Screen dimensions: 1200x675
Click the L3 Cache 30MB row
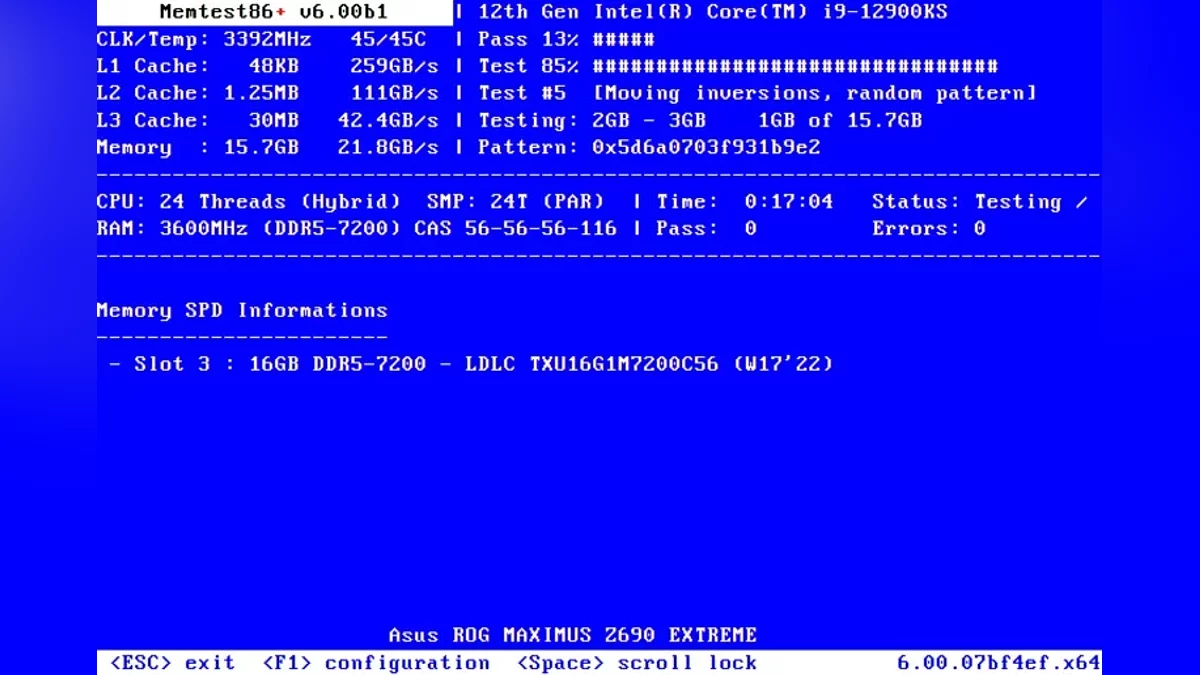click(x=267, y=120)
